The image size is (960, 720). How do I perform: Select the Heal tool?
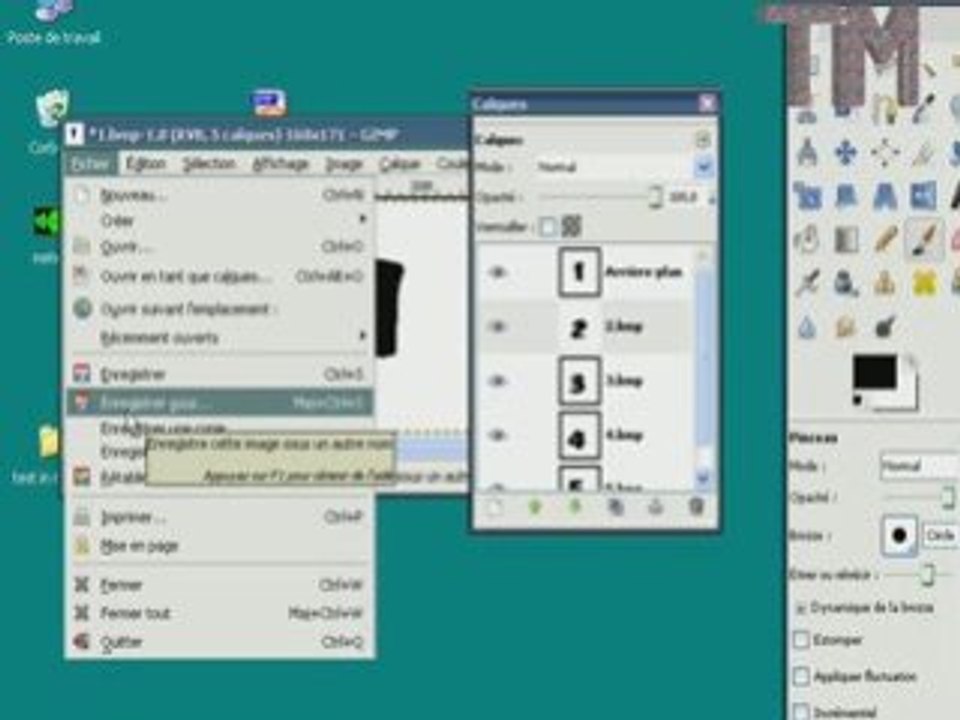pos(924,283)
